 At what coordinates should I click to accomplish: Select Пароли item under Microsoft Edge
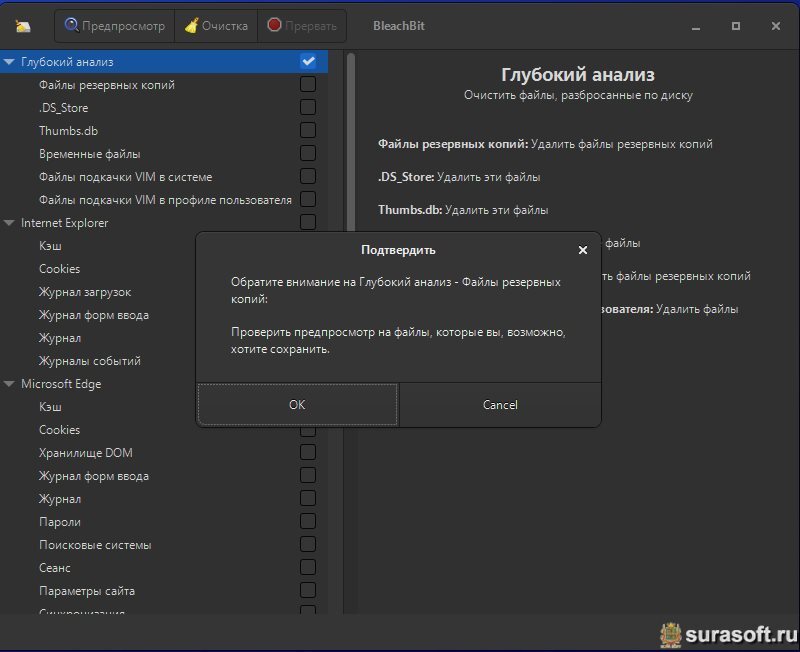pyautogui.click(x=60, y=522)
